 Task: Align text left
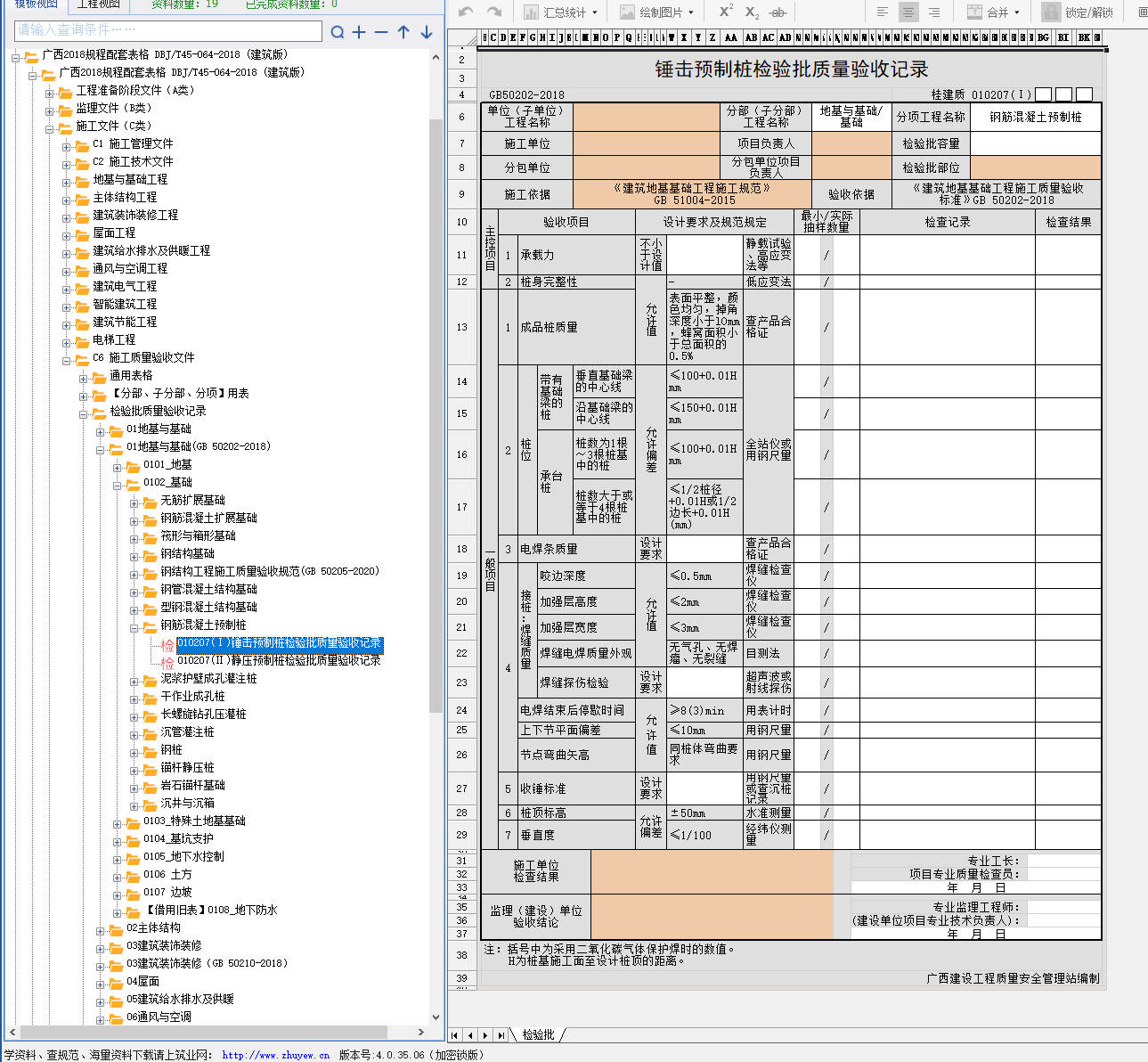883,12
